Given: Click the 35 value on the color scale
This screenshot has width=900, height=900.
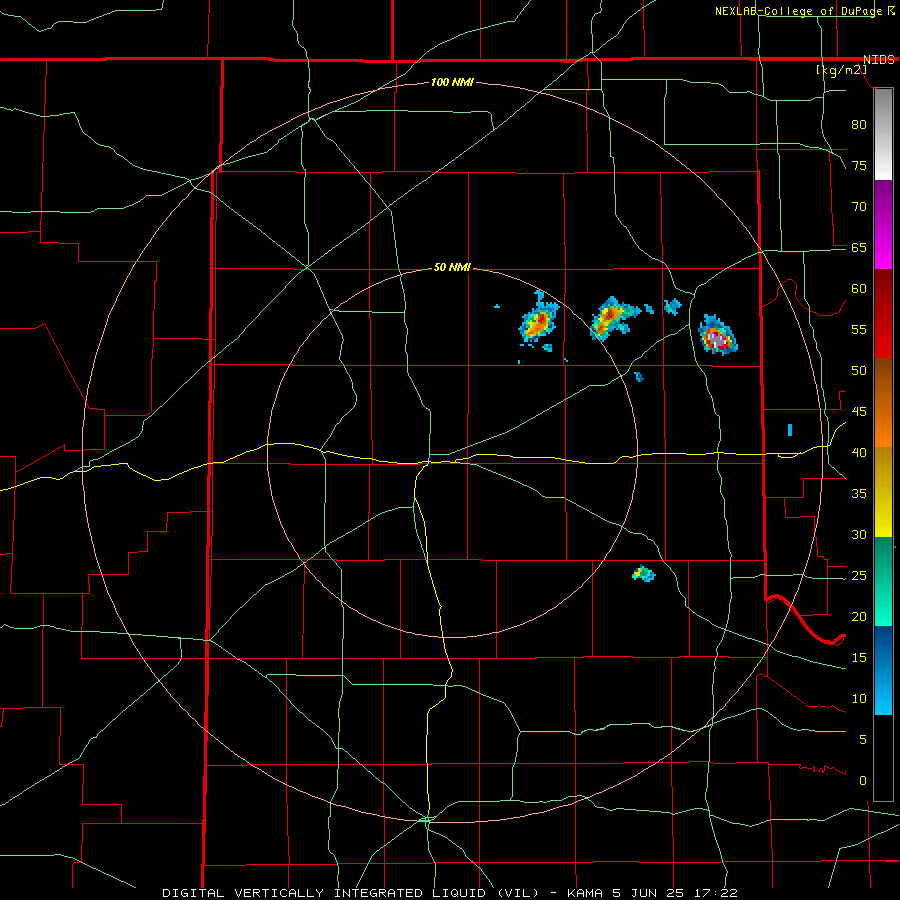Looking at the screenshot, I should coord(859,494).
